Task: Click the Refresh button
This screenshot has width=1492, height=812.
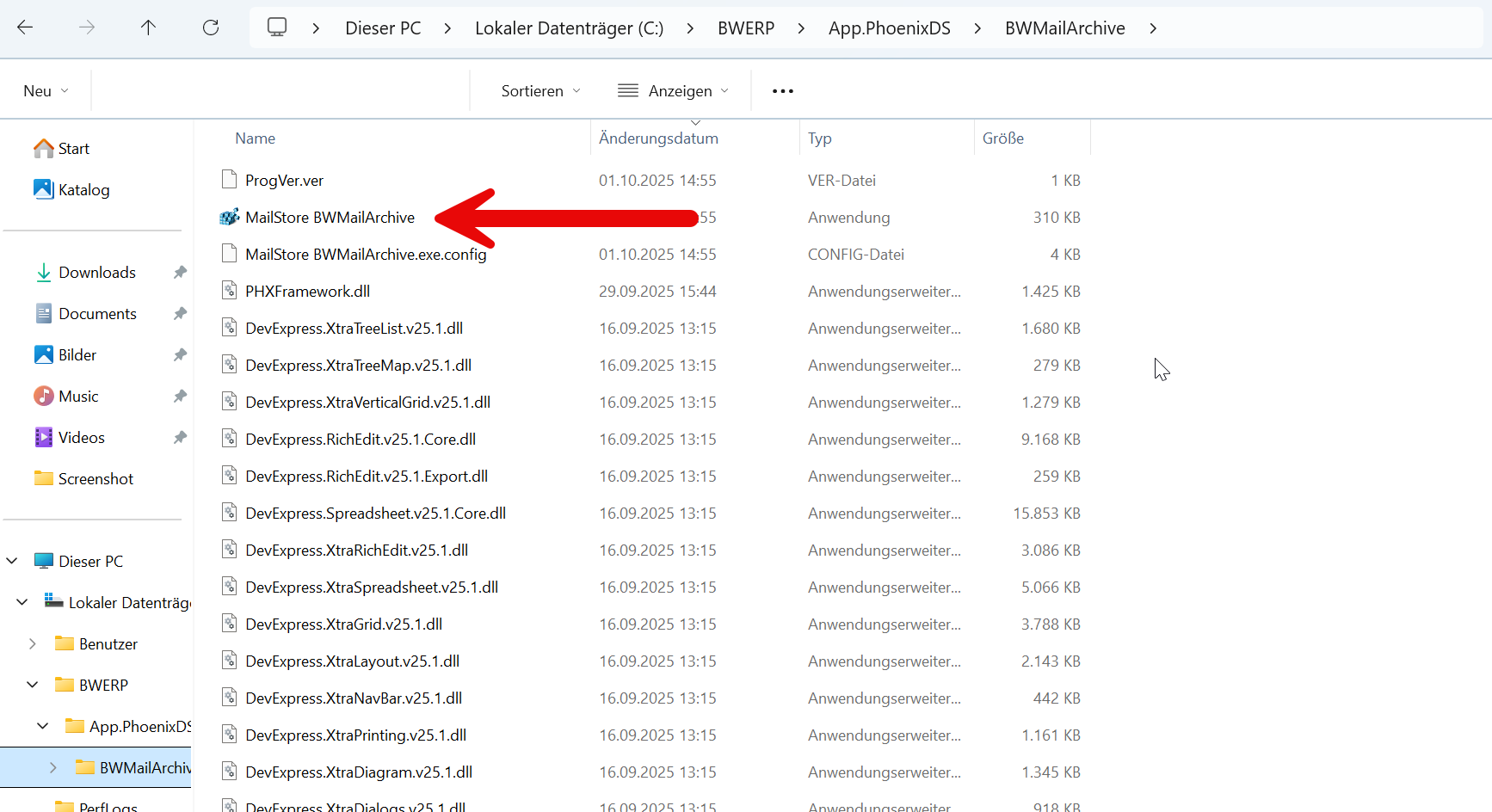Action: pos(211,28)
